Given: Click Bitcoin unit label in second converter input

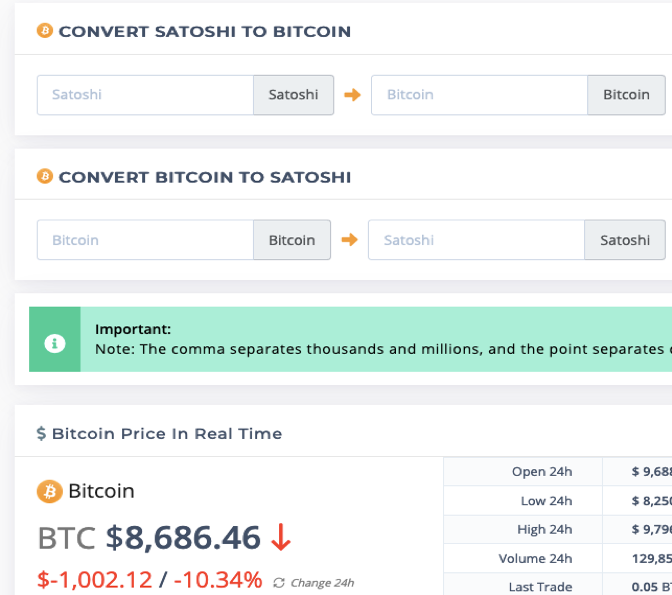Looking at the screenshot, I should pyautogui.click(x=292, y=240).
